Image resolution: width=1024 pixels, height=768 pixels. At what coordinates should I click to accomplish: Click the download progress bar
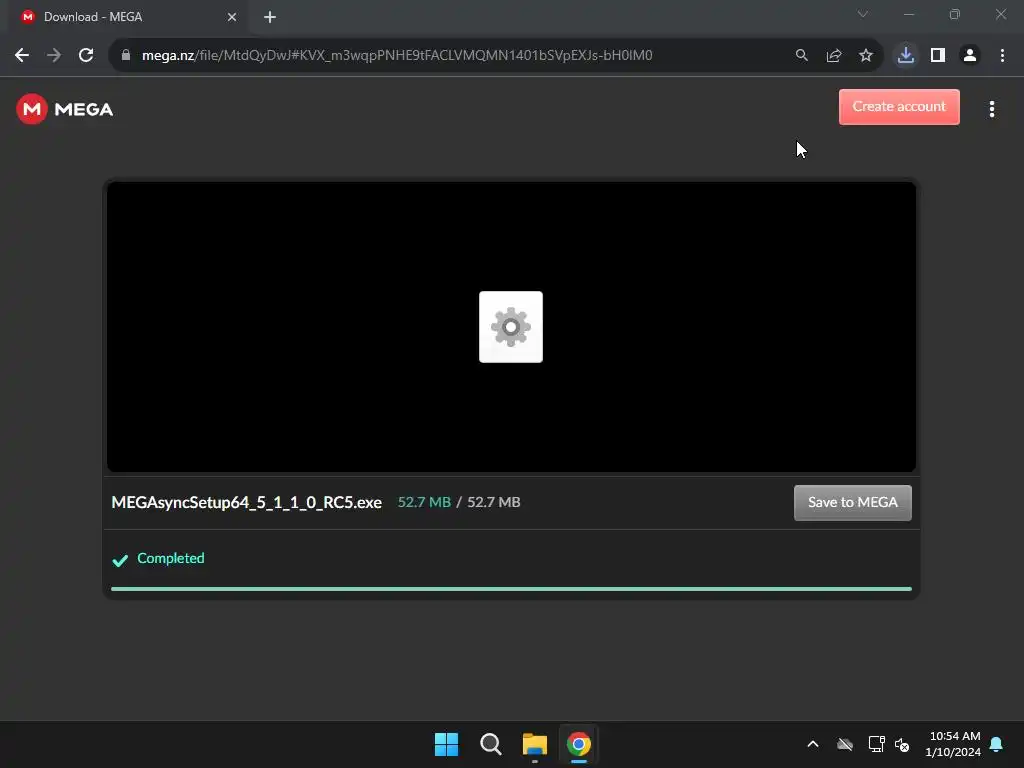coord(511,588)
